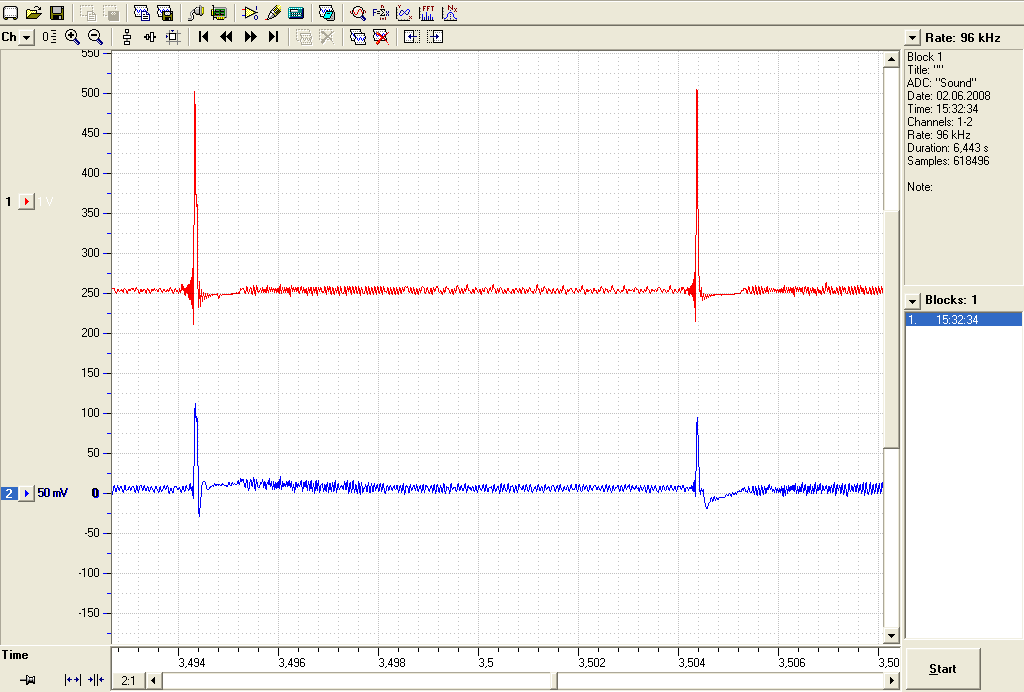The image size is (1024, 692).
Task: Click the waveform magnifier analysis icon
Action: (x=357, y=12)
